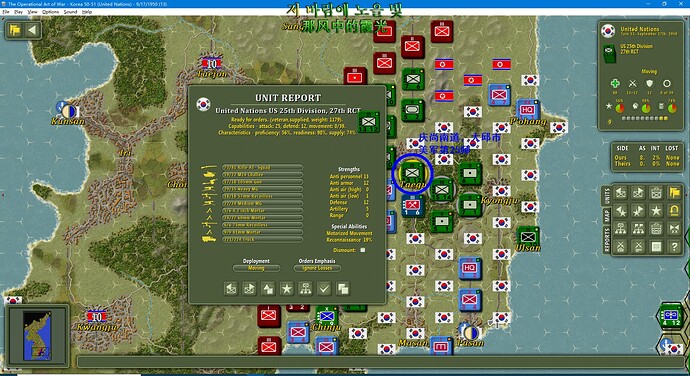The height and width of the screenshot is (376, 690).
Task: Switch to the MAP side tab
Action: pos(607,215)
